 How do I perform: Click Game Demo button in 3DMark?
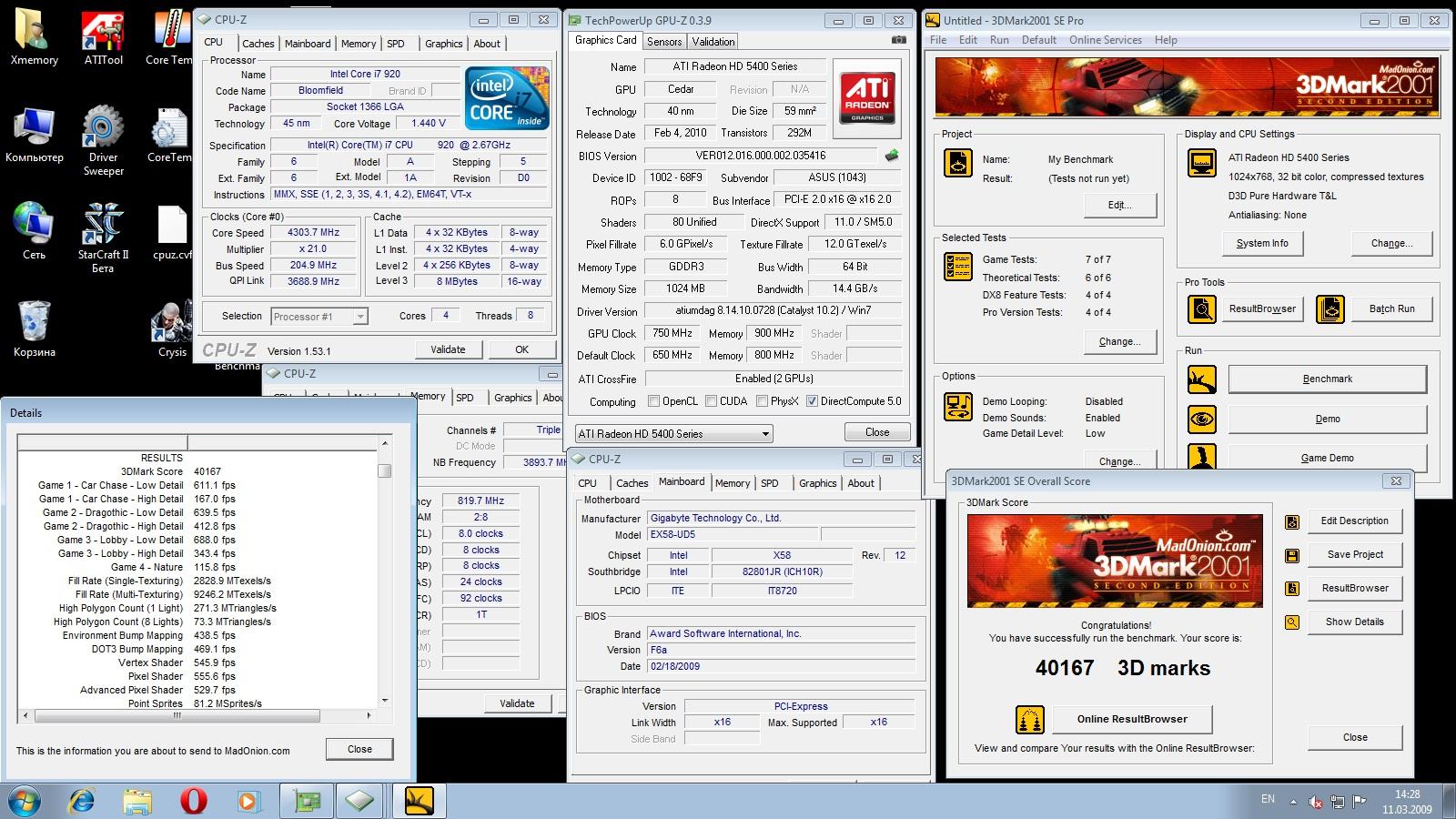[1327, 458]
